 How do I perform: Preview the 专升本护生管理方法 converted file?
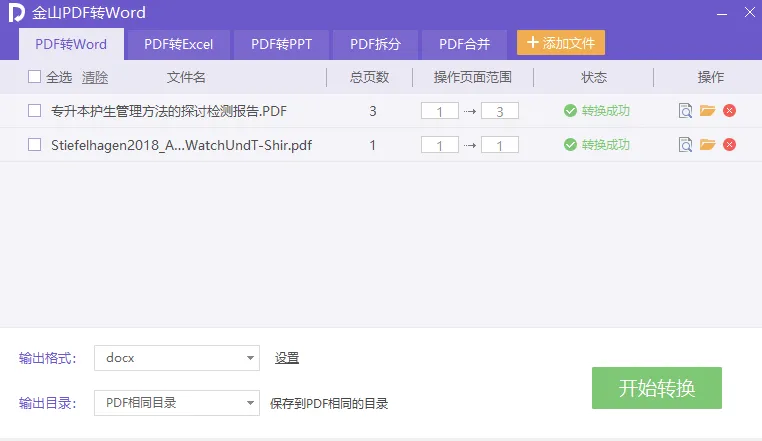pos(685,111)
